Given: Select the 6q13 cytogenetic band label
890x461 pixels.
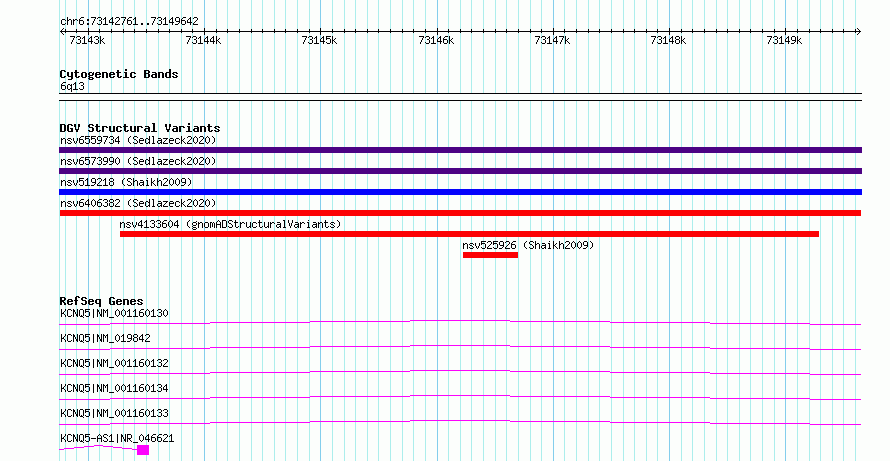Looking at the screenshot, I should 72,87.
